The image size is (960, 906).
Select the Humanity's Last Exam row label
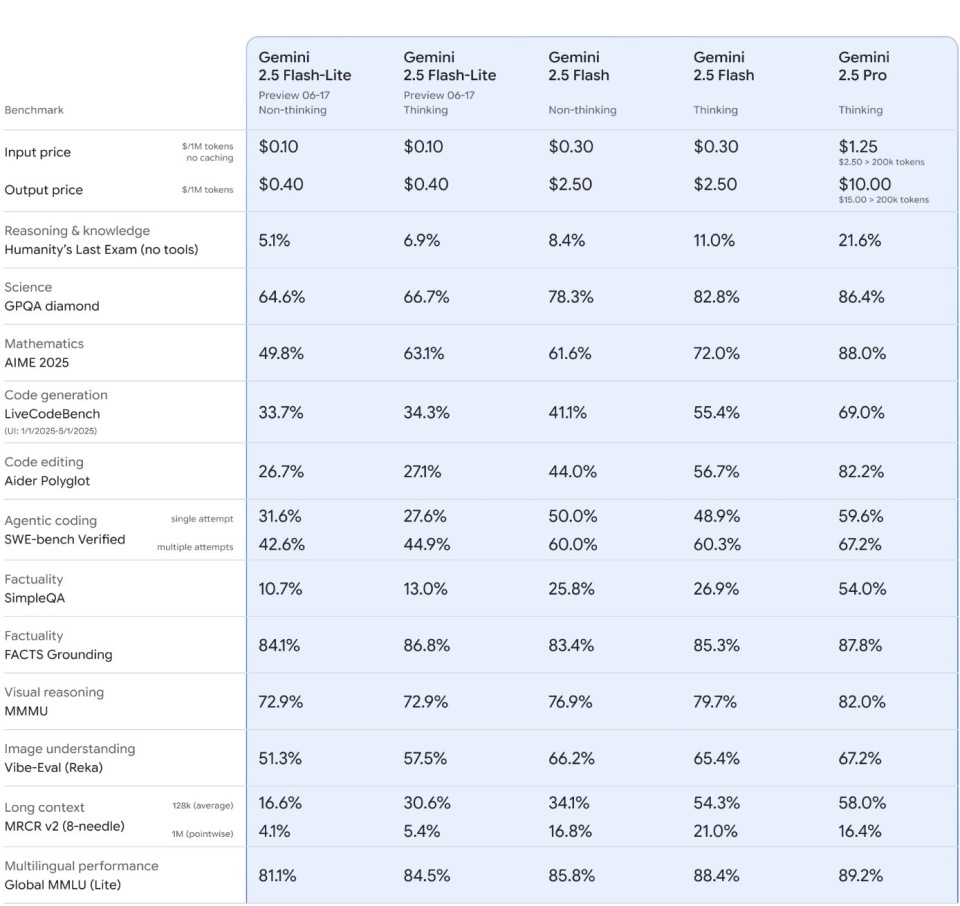click(101, 250)
